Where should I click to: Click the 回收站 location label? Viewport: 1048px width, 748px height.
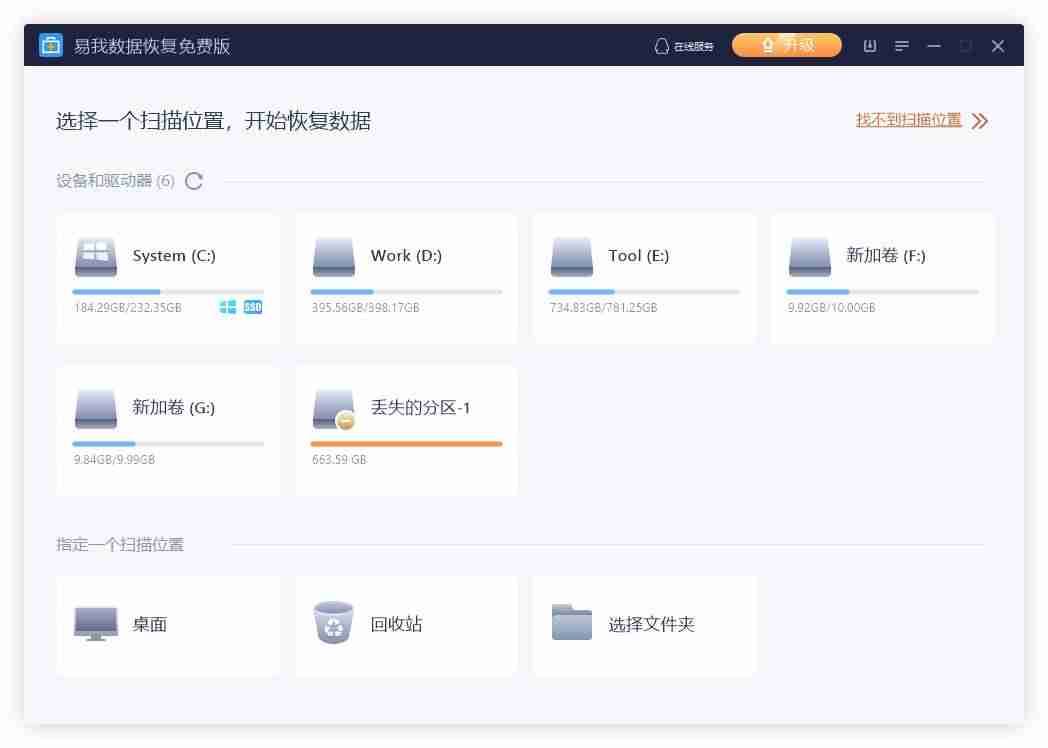tap(396, 624)
